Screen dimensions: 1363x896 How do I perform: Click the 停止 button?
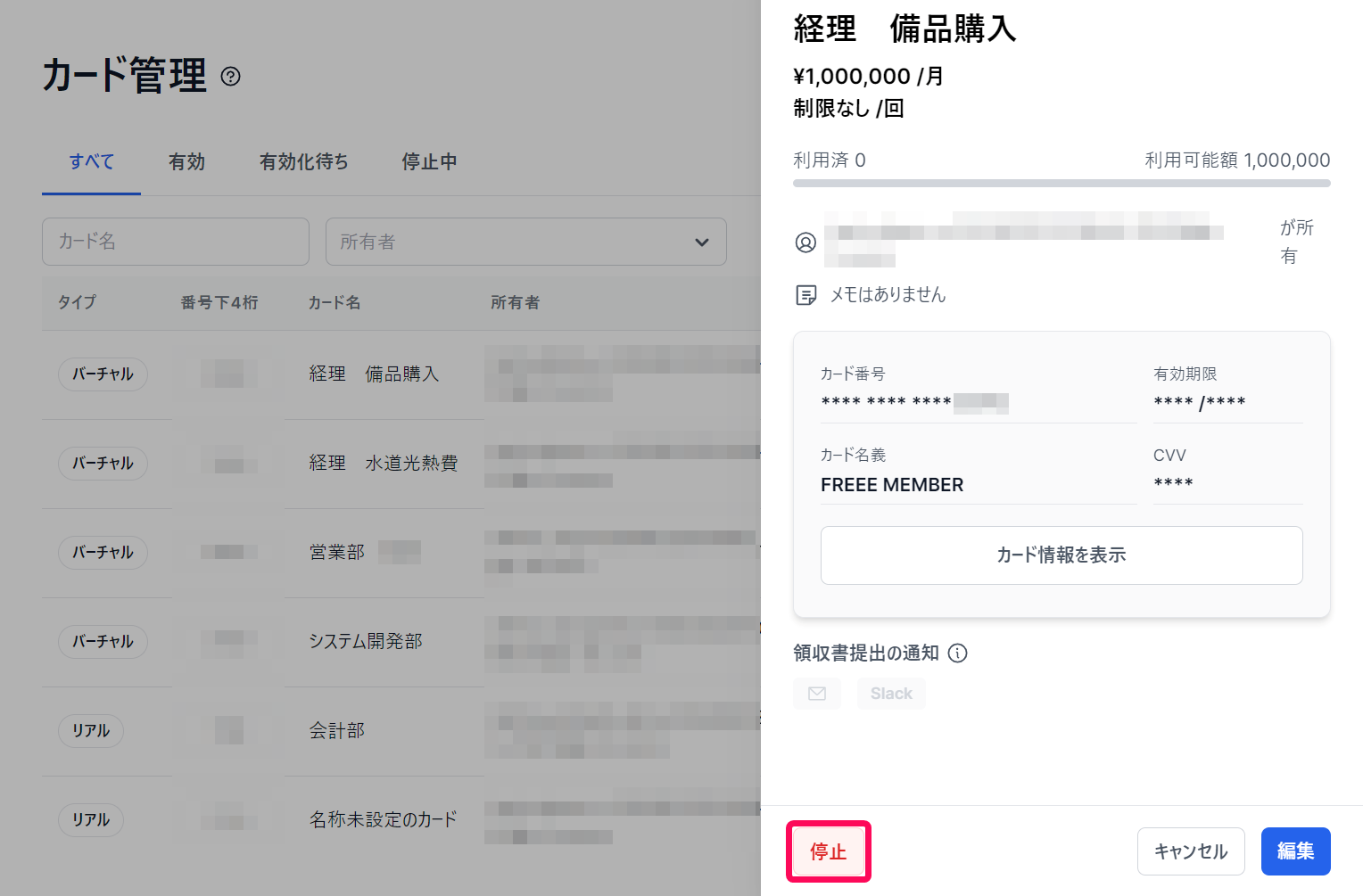tap(828, 851)
